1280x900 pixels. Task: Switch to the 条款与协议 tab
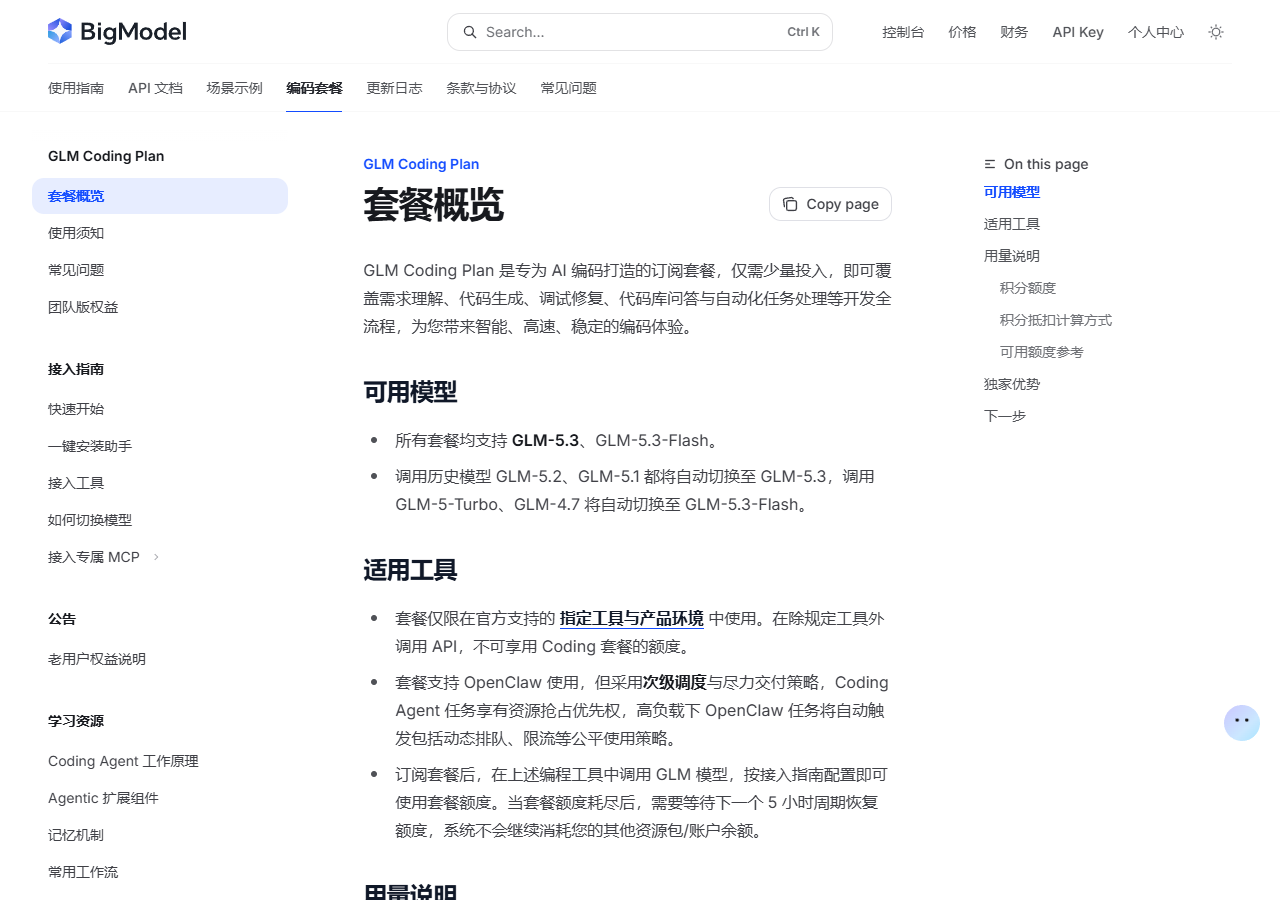481,88
